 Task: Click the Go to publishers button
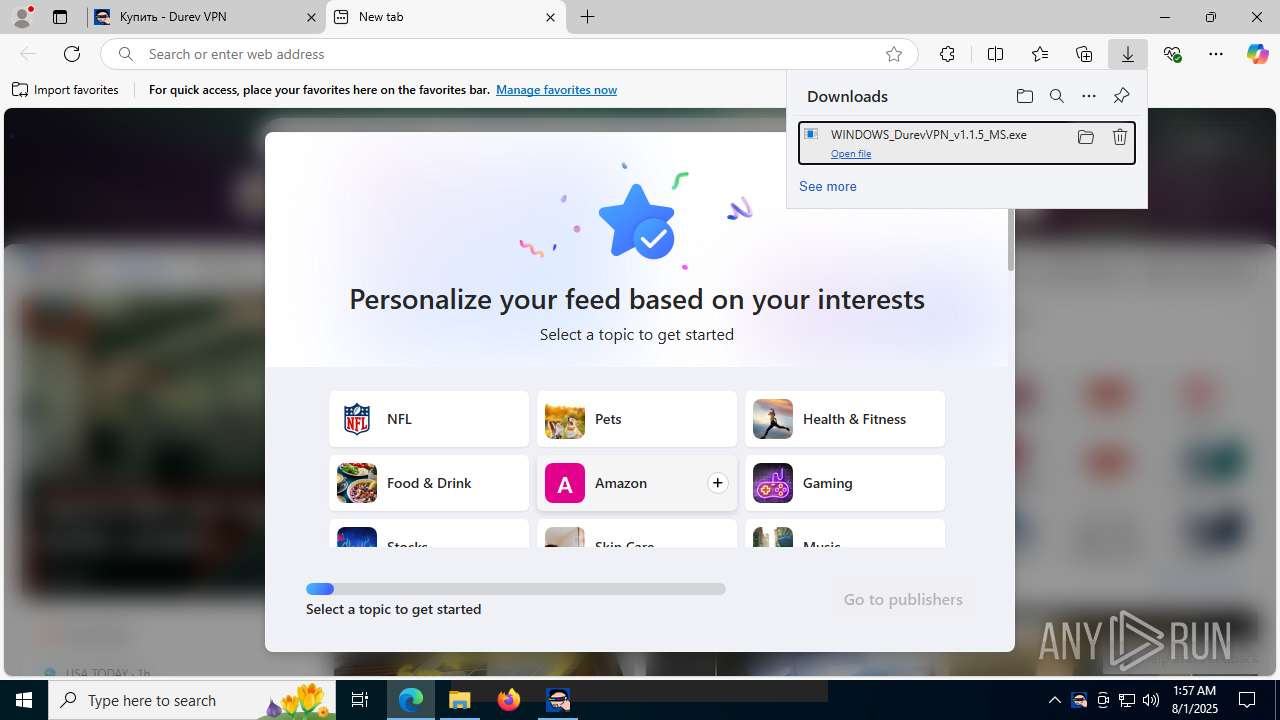tap(903, 600)
